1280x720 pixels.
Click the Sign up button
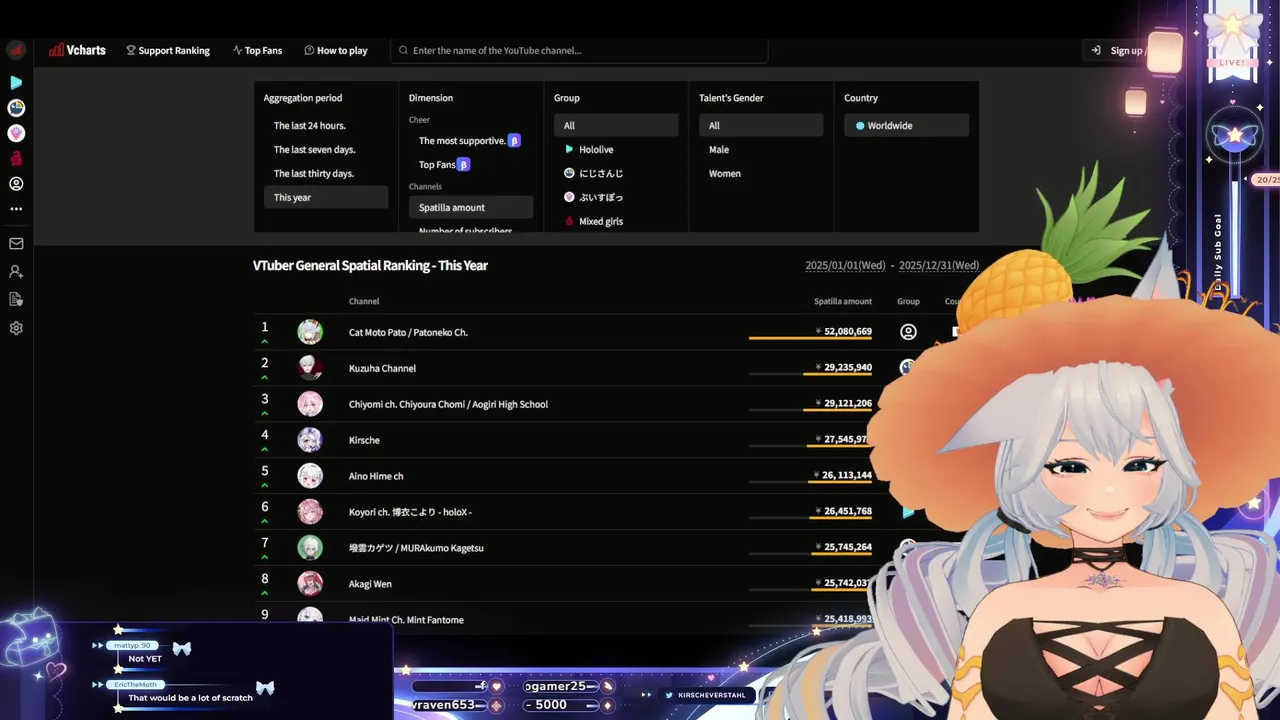pyautogui.click(x=1117, y=50)
